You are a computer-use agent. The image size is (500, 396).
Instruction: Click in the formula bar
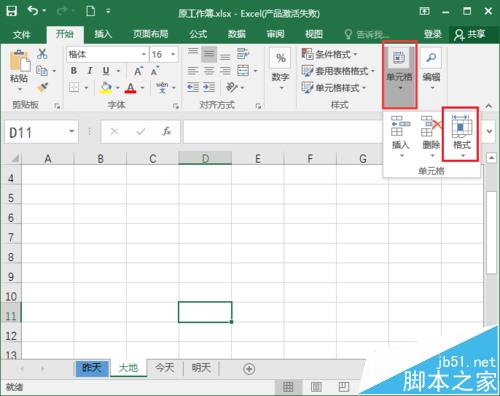[x=283, y=132]
